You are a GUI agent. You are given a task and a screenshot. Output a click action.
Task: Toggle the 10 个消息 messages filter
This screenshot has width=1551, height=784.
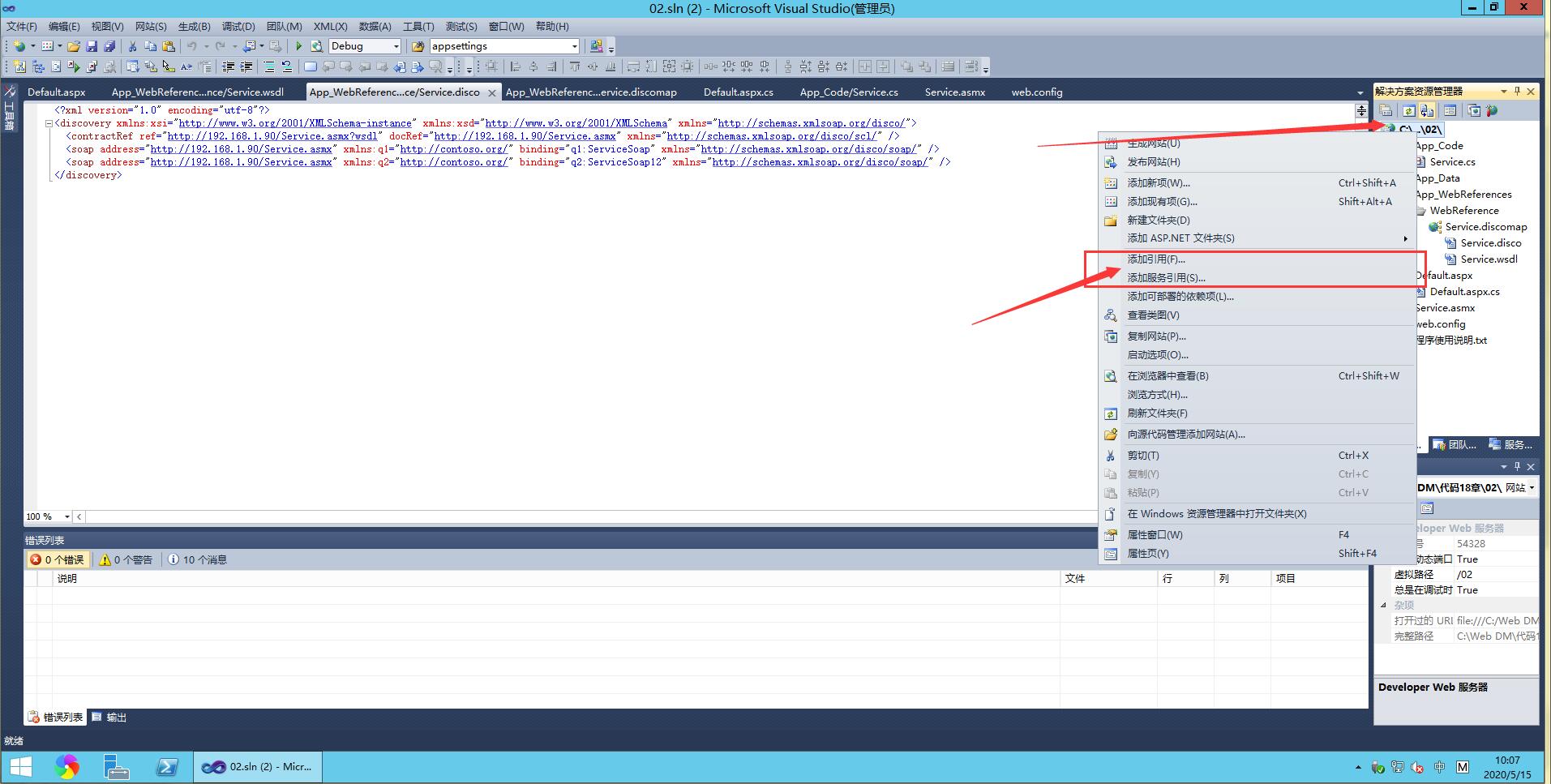pyautogui.click(x=197, y=559)
